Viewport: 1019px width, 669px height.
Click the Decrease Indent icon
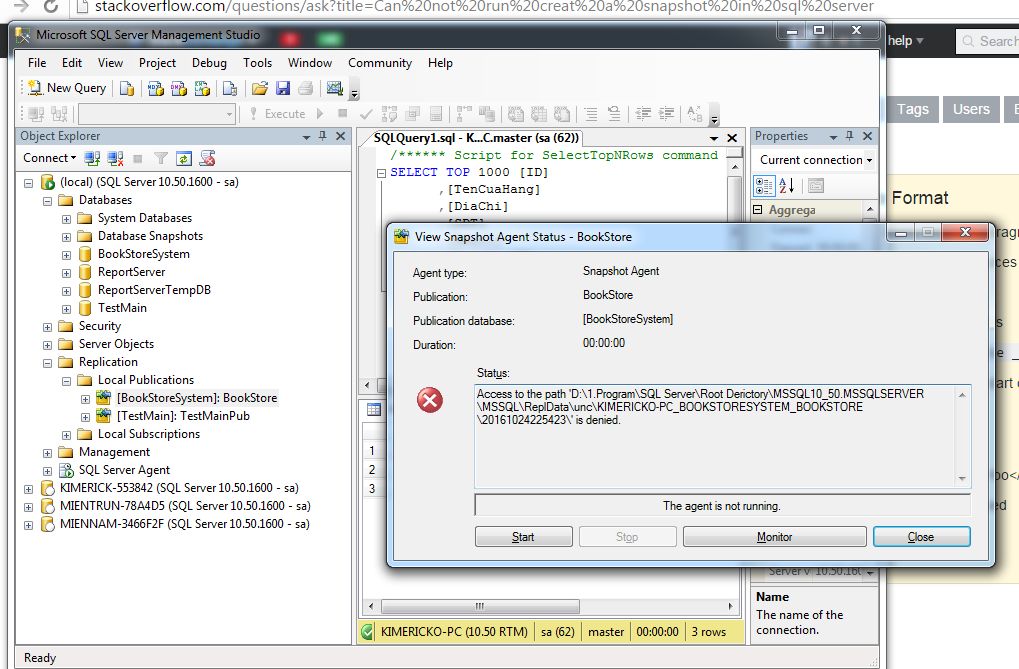643,114
